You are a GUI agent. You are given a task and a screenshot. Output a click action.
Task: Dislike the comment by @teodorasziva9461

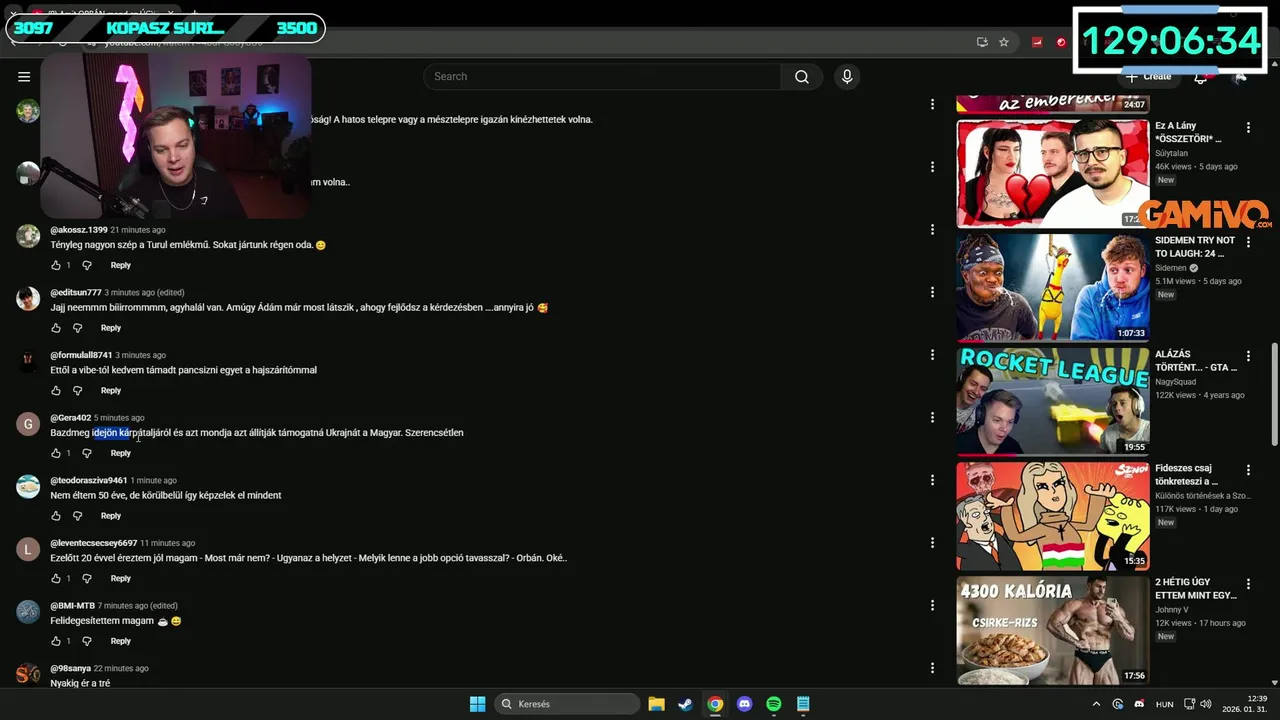pos(77,516)
